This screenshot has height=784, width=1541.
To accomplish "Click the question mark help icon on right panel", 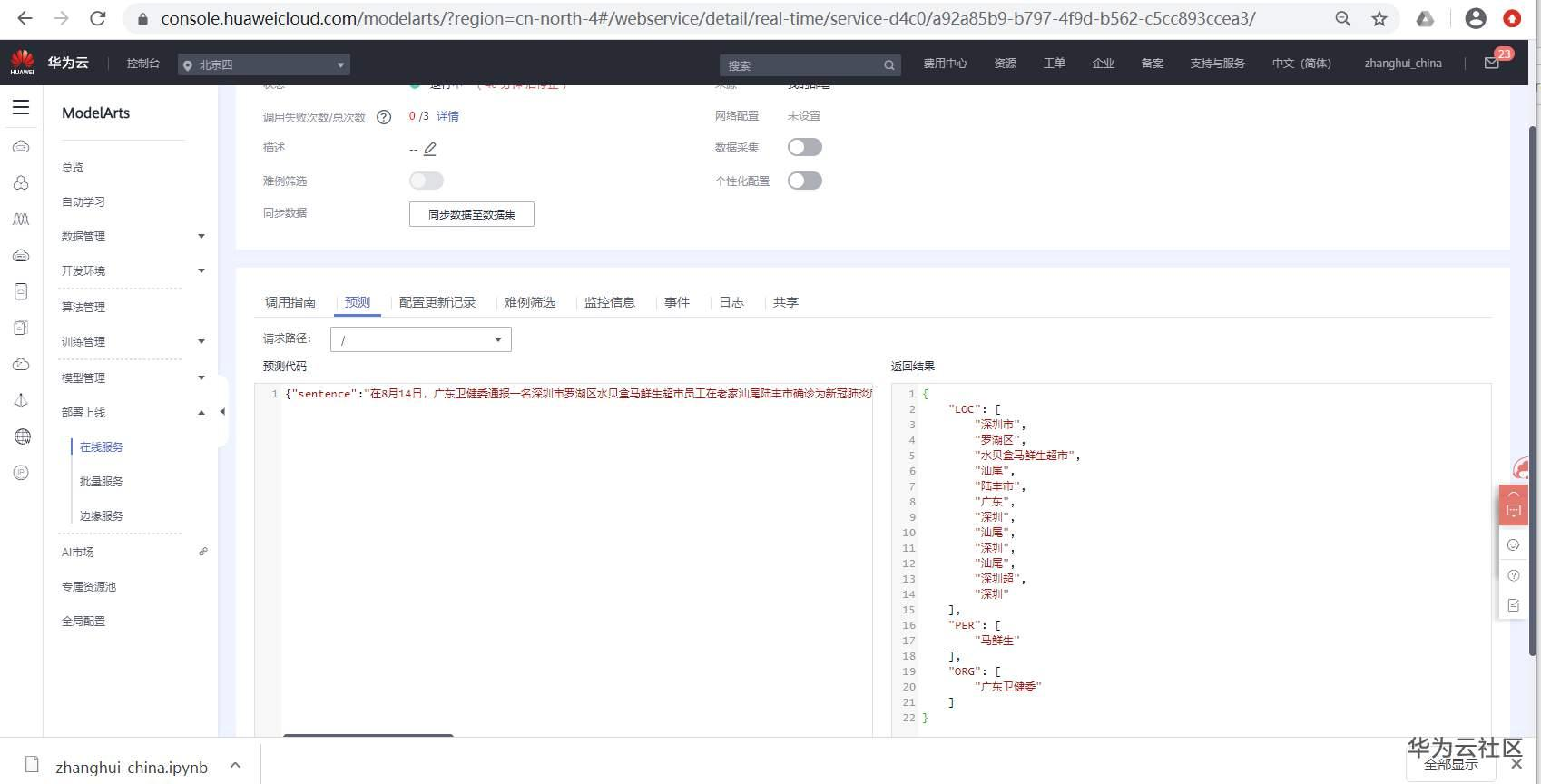I will (1513, 575).
